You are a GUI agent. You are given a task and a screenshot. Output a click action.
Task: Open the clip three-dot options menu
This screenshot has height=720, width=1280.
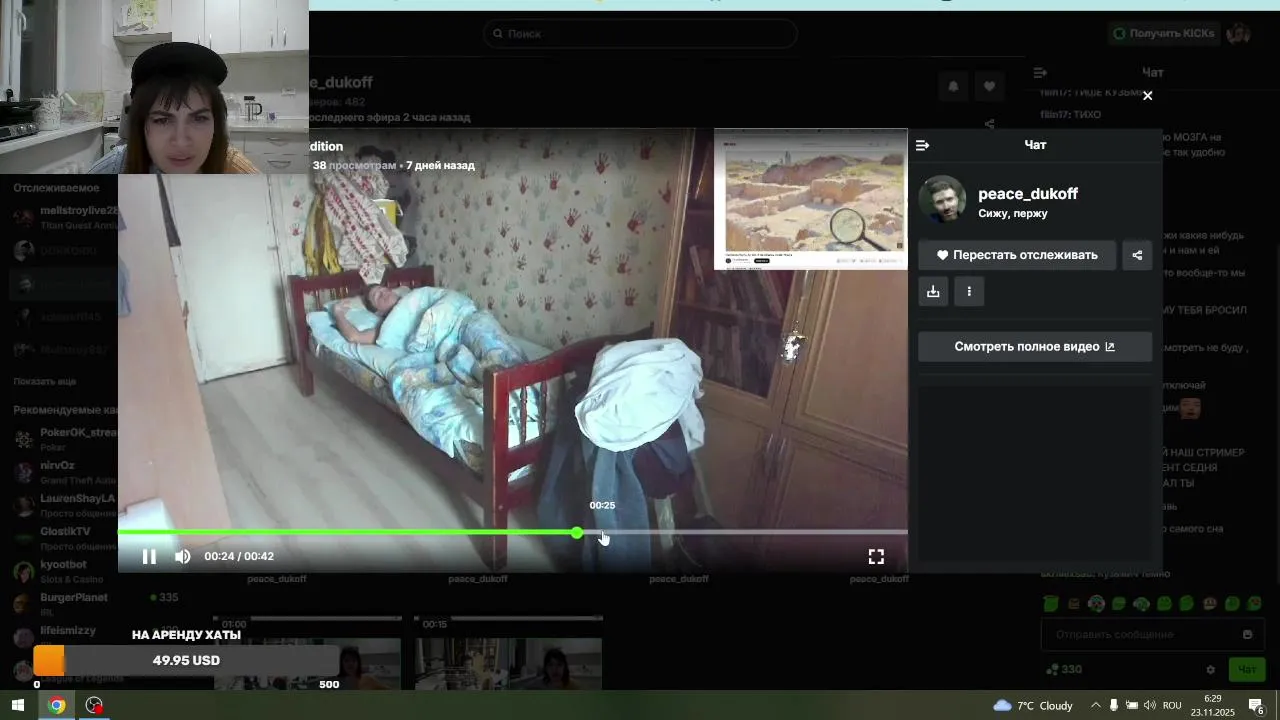pyautogui.click(x=969, y=291)
